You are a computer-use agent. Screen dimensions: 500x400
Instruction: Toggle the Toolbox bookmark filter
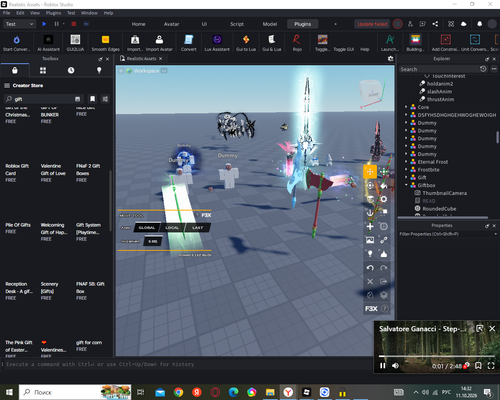[x=92, y=99]
